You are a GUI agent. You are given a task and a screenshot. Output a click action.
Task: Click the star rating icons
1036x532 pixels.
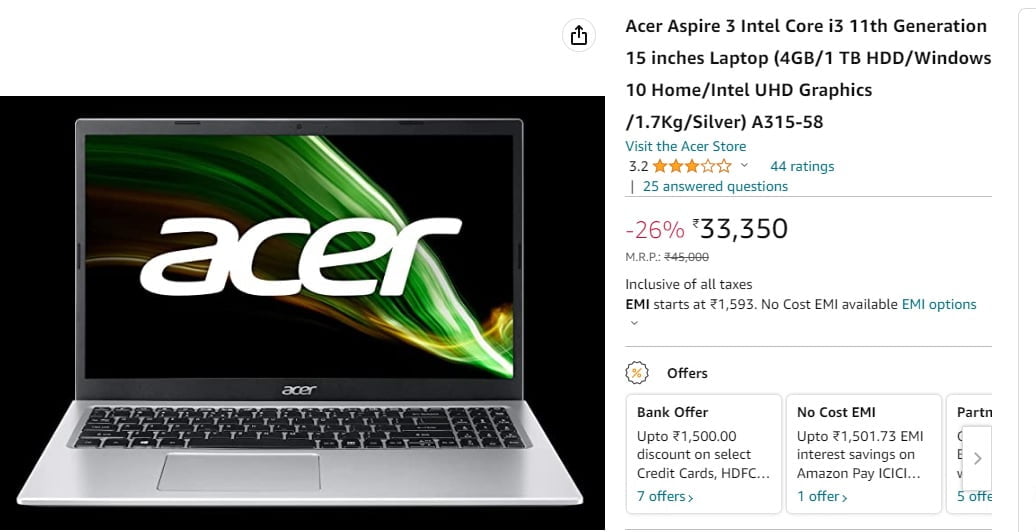(692, 166)
